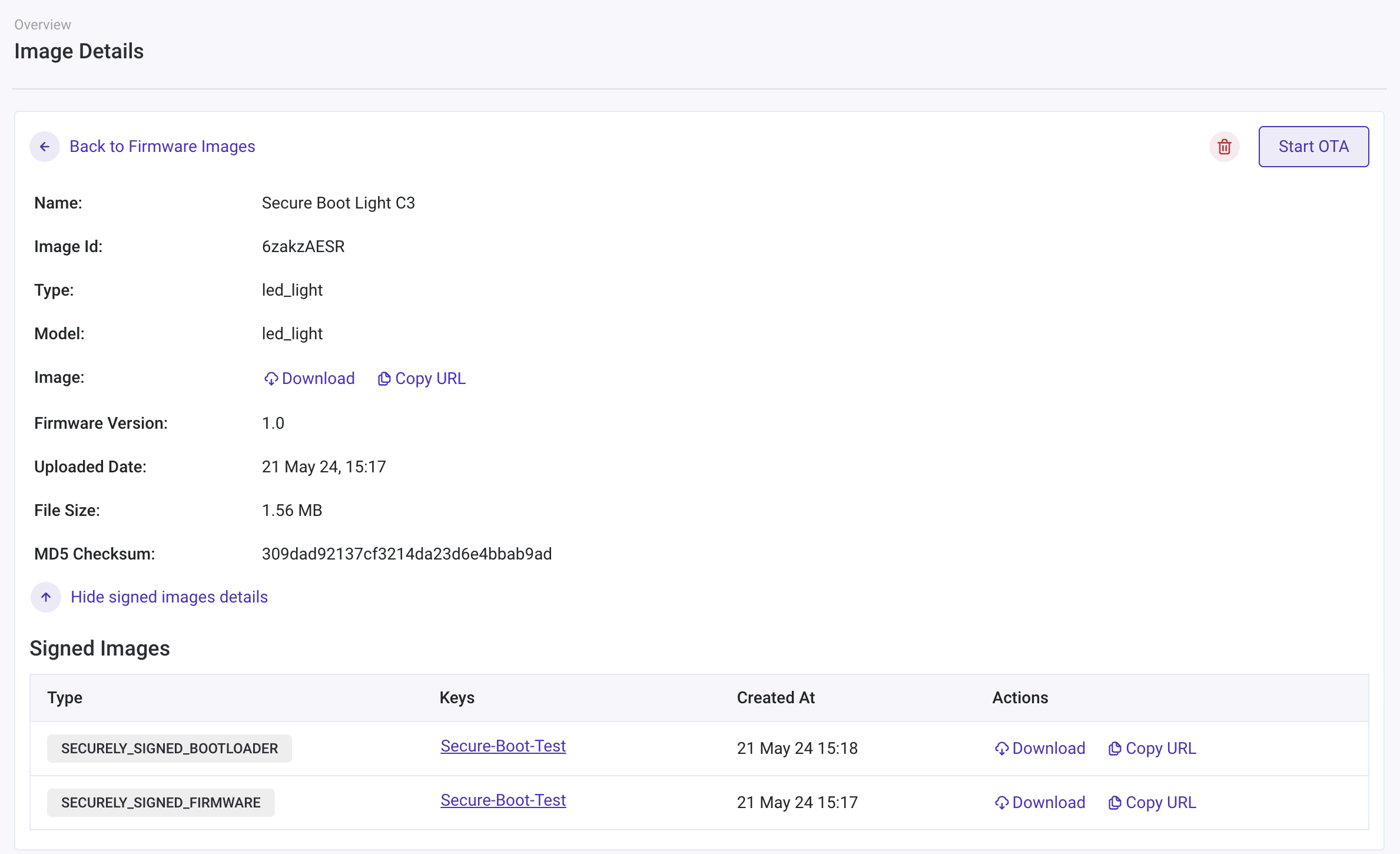The height and width of the screenshot is (854, 1400).
Task: Click the firmware row Download cloud icon
Action: (1001, 803)
